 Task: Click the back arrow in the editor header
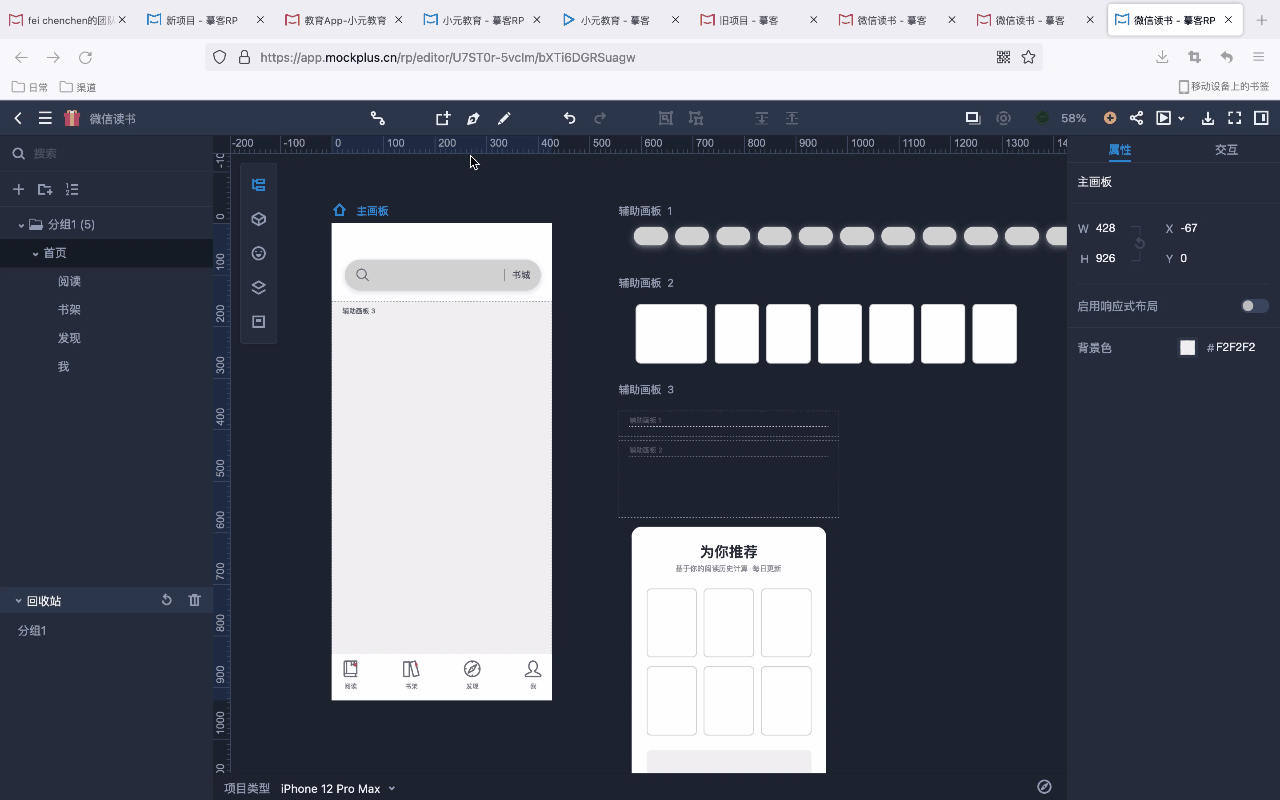point(18,118)
